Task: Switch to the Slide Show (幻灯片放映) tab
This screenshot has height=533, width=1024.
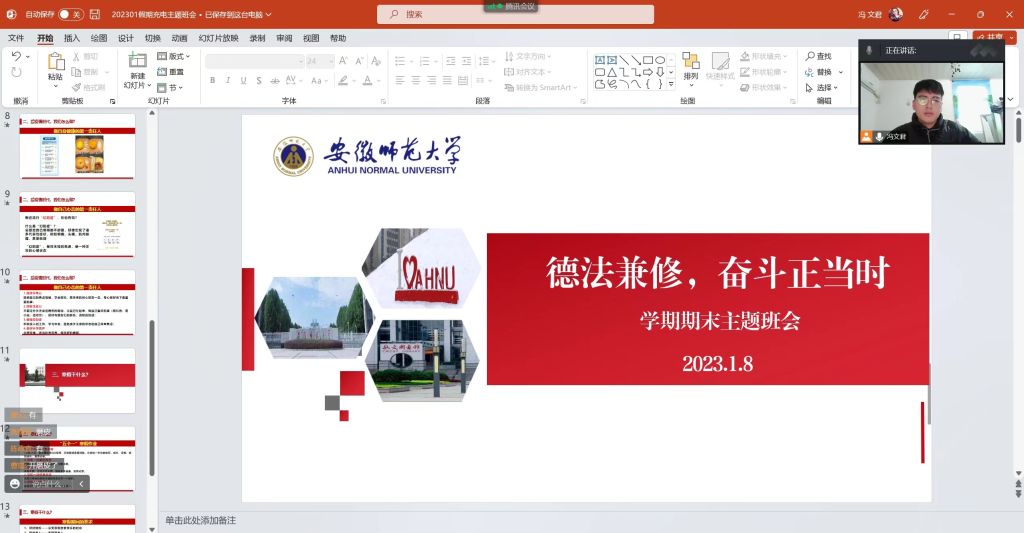Action: (x=218, y=38)
